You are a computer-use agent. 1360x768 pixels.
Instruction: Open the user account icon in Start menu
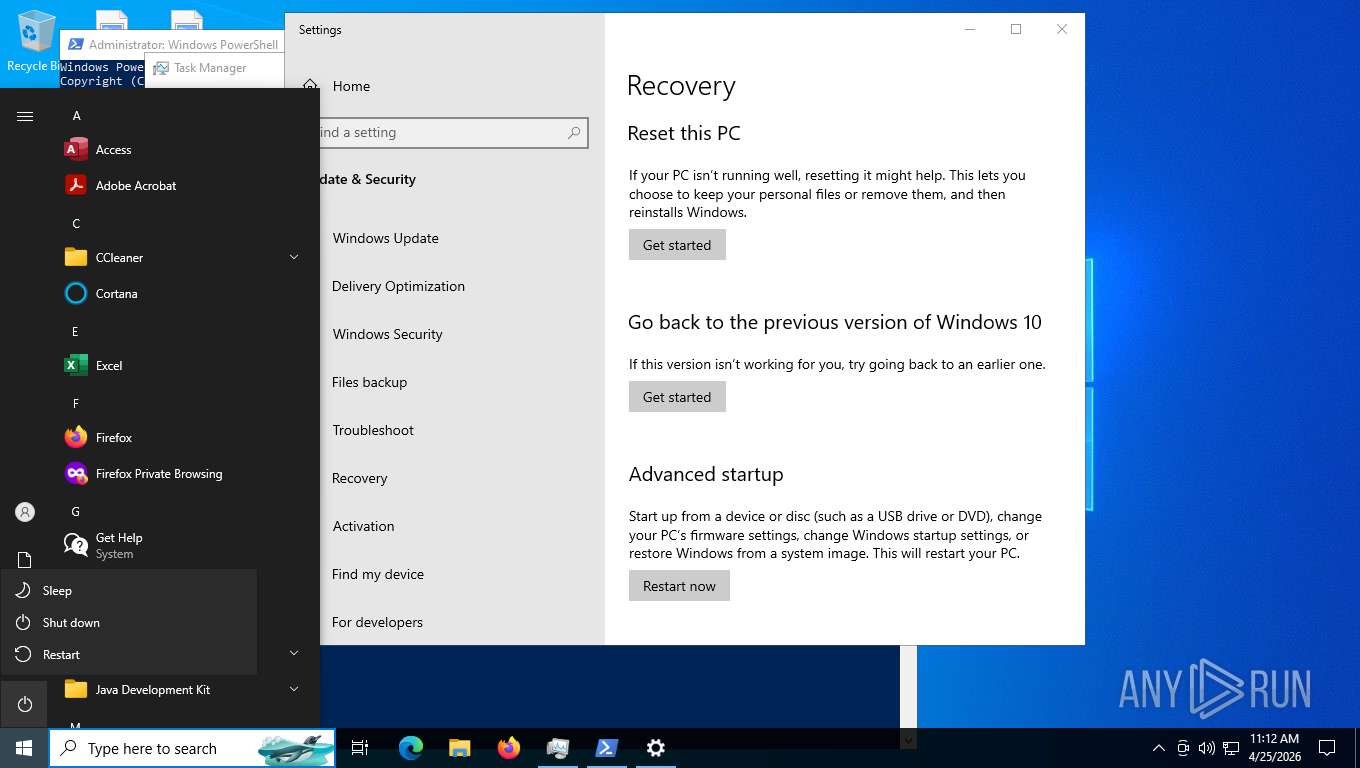pos(25,512)
